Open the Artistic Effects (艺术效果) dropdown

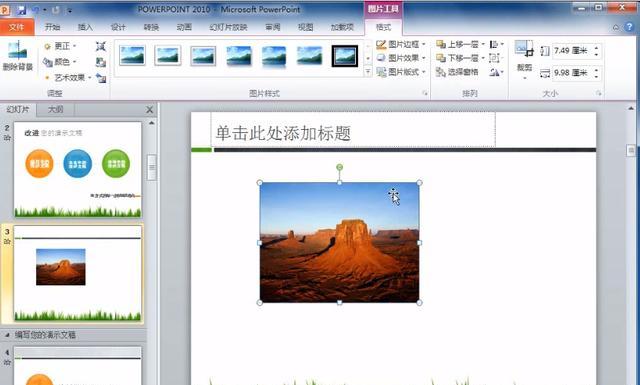[67, 78]
